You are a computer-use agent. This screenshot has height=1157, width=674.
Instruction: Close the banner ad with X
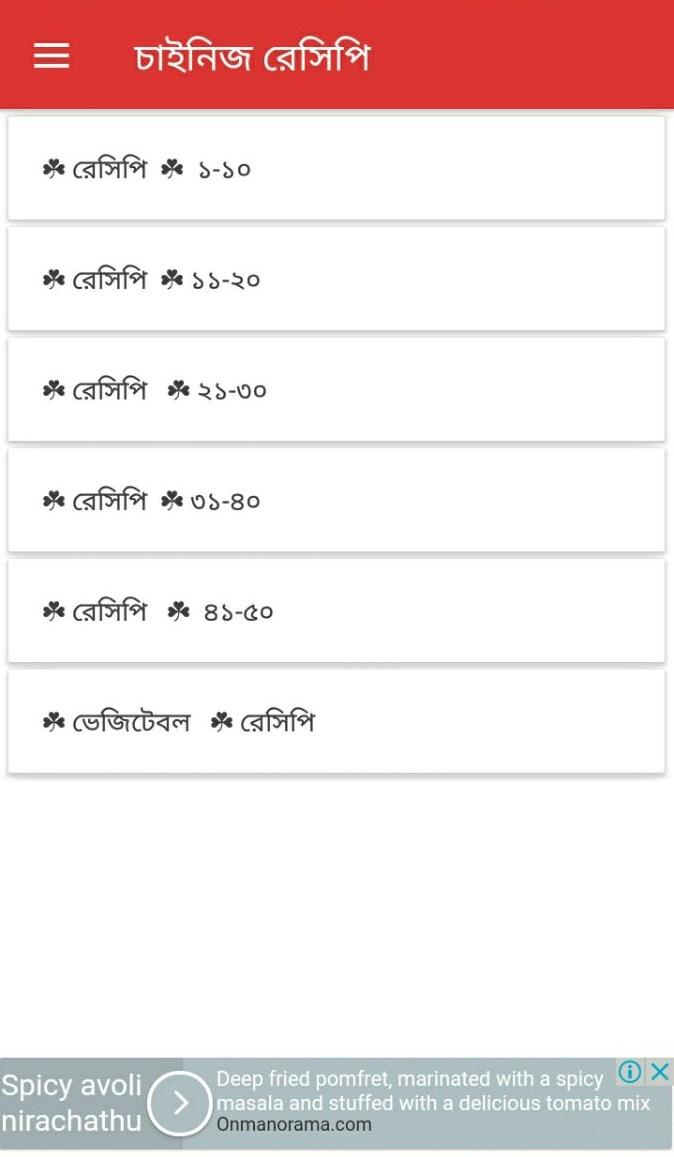[660, 1071]
